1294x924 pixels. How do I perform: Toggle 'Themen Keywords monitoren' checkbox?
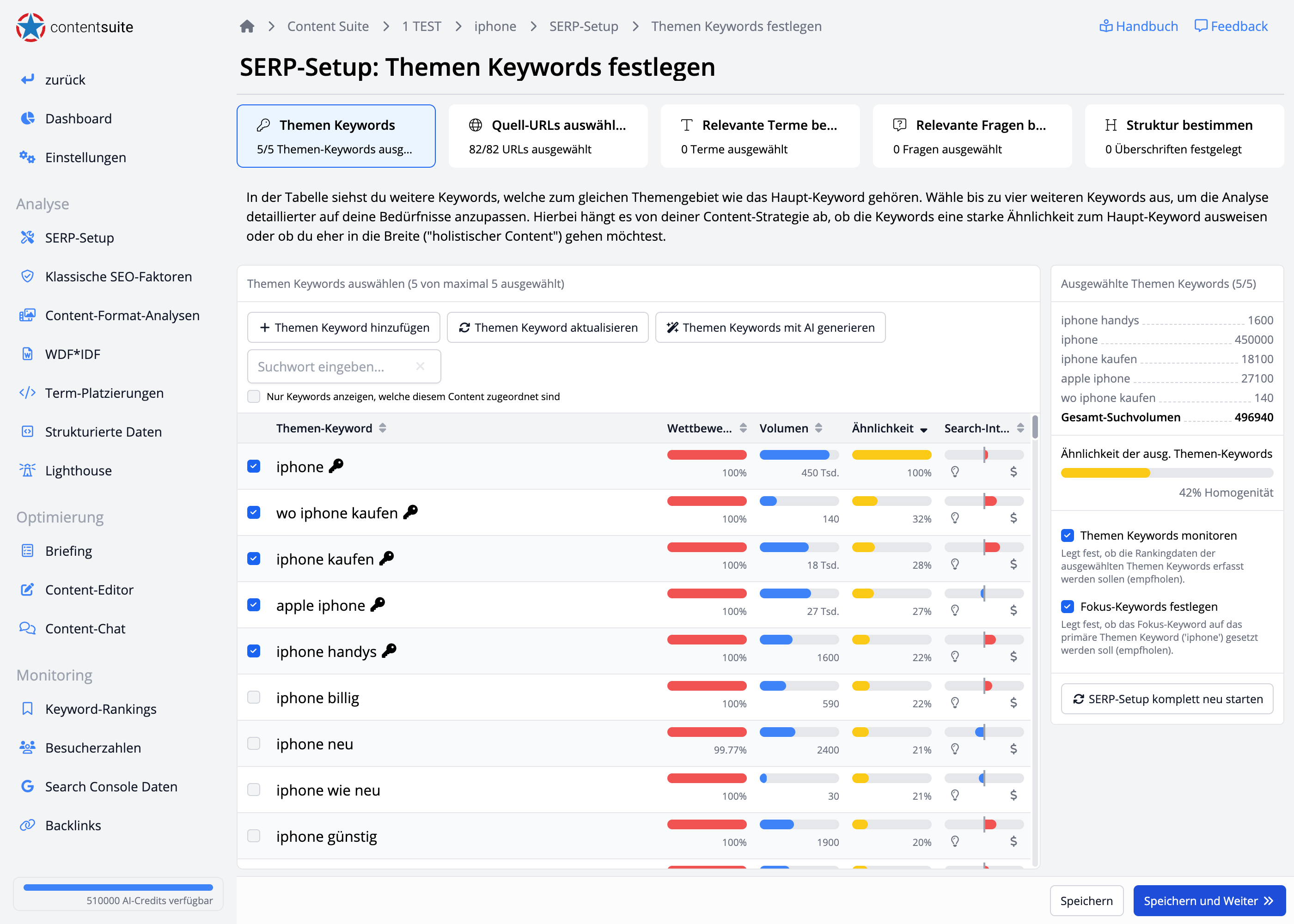pyautogui.click(x=1067, y=535)
